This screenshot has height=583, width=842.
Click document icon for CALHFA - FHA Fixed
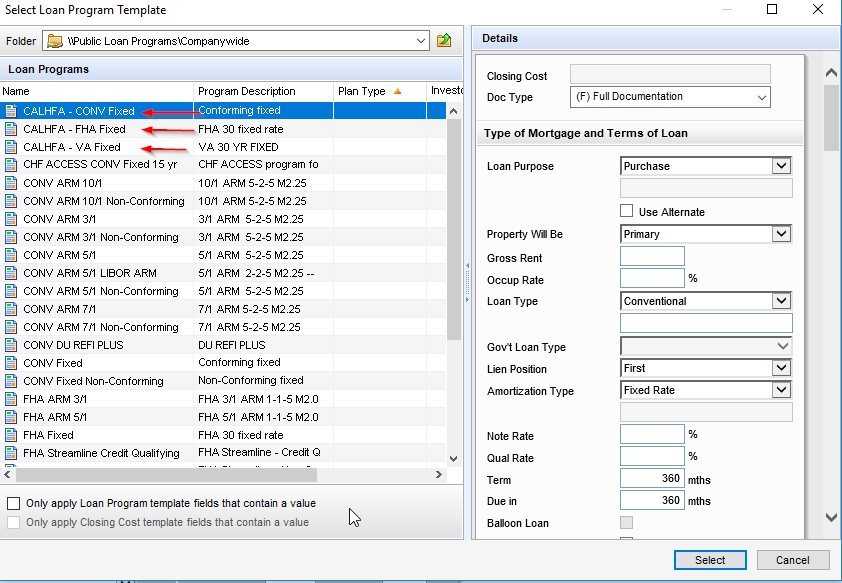coord(11,129)
